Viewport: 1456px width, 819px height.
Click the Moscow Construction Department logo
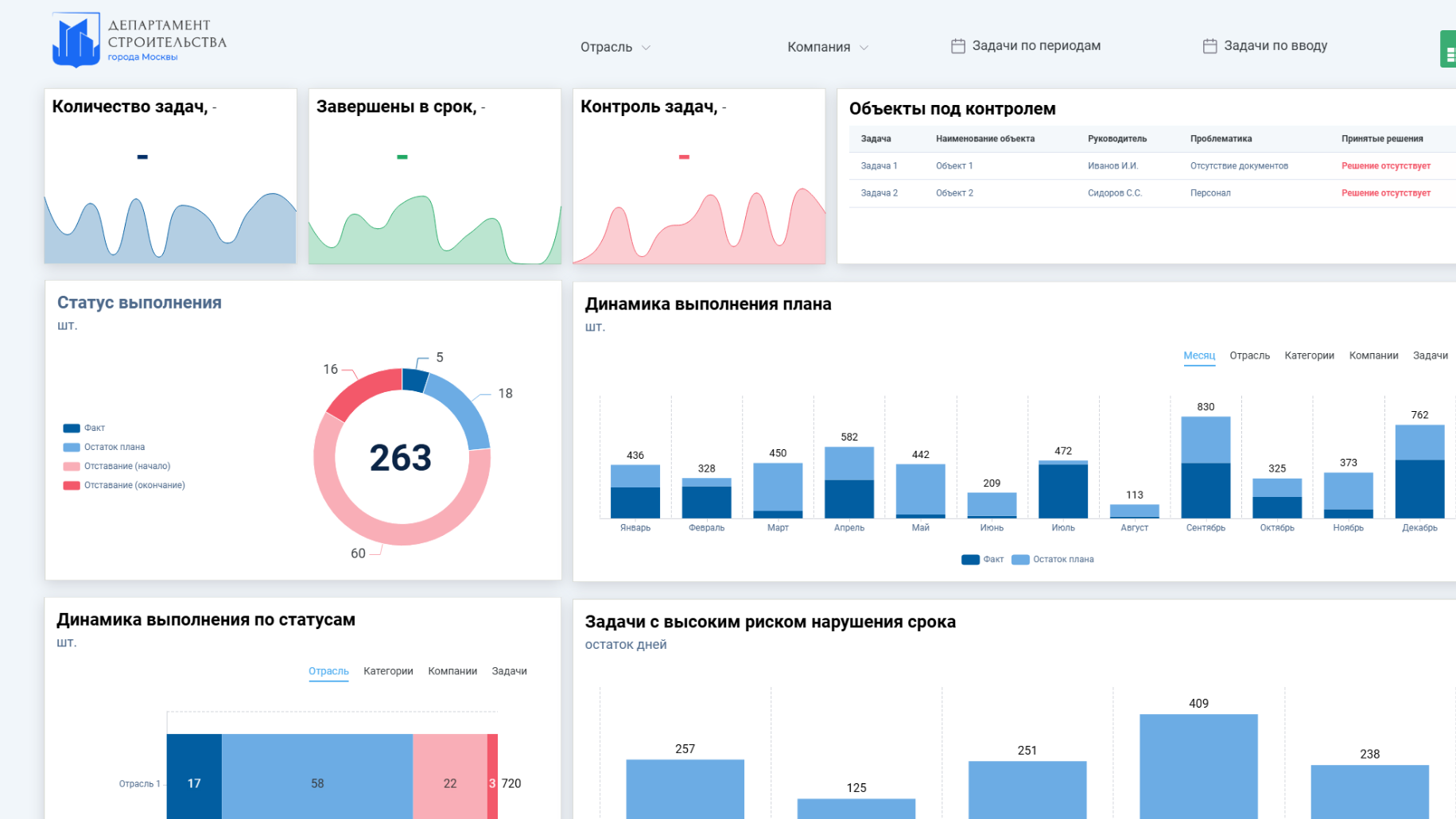pos(139,40)
